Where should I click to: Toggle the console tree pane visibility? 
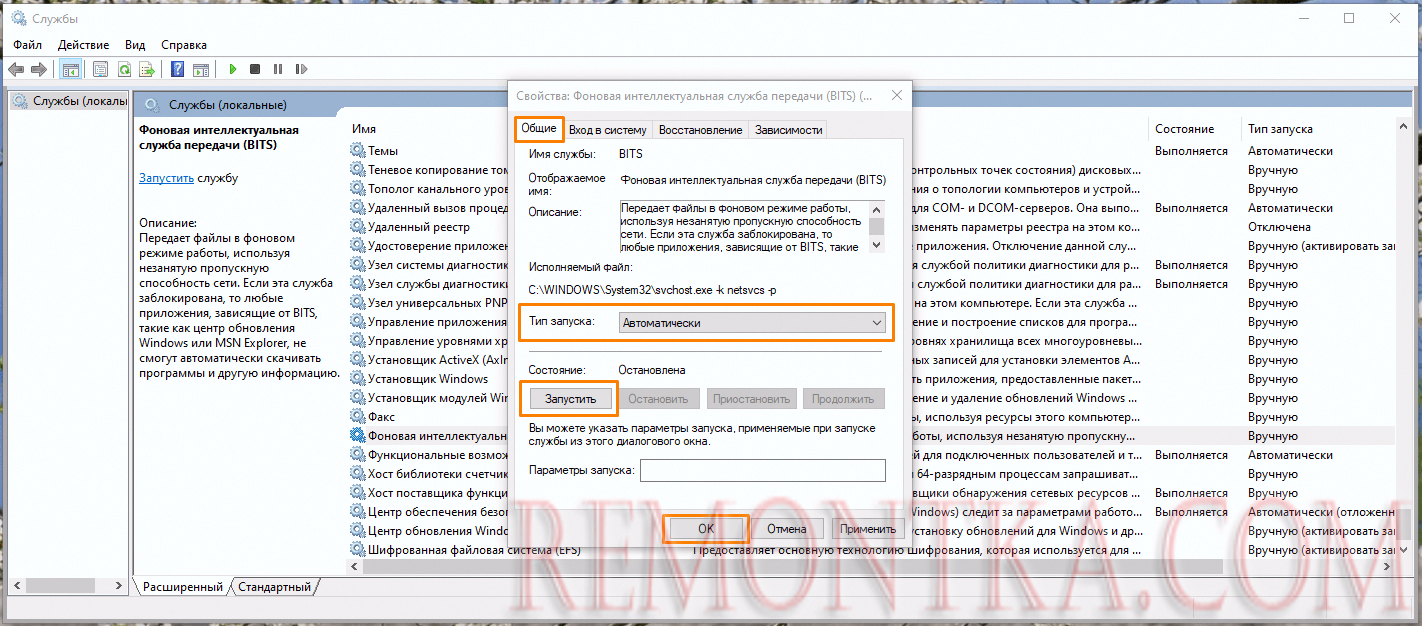click(70, 68)
